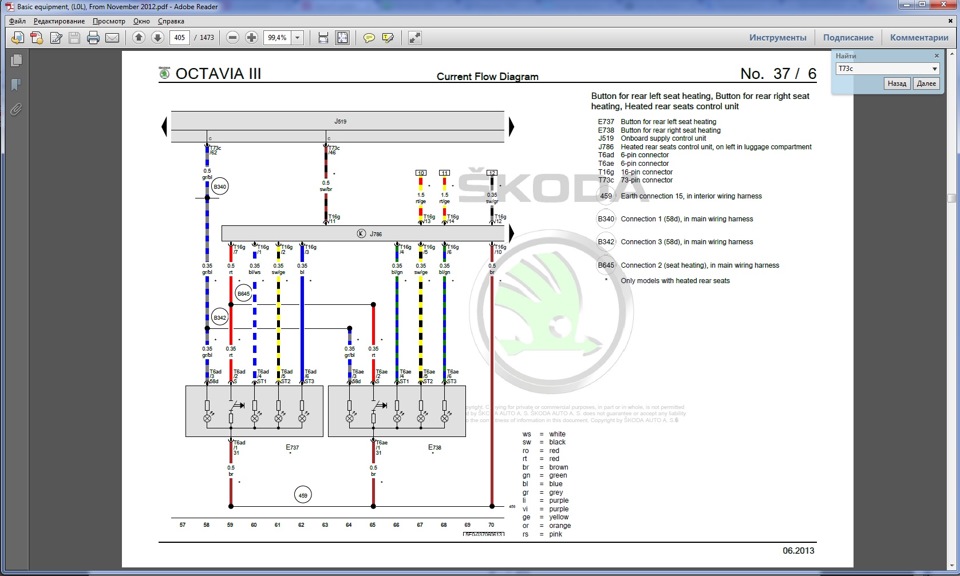The image size is (960, 576).
Task: Go to the next page with the down arrow
Action: [157, 37]
